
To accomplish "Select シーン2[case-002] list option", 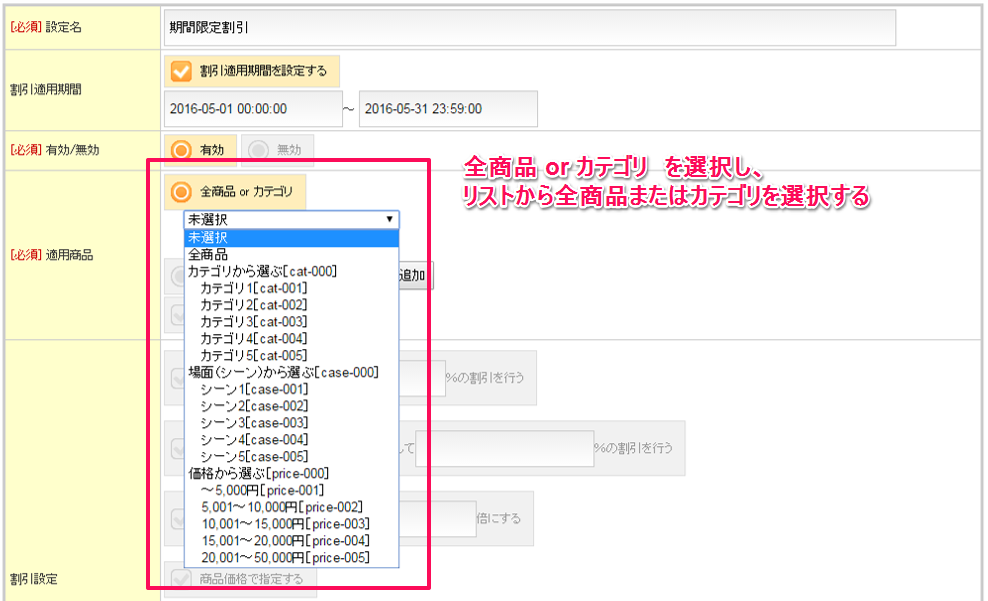I will 254,406.
